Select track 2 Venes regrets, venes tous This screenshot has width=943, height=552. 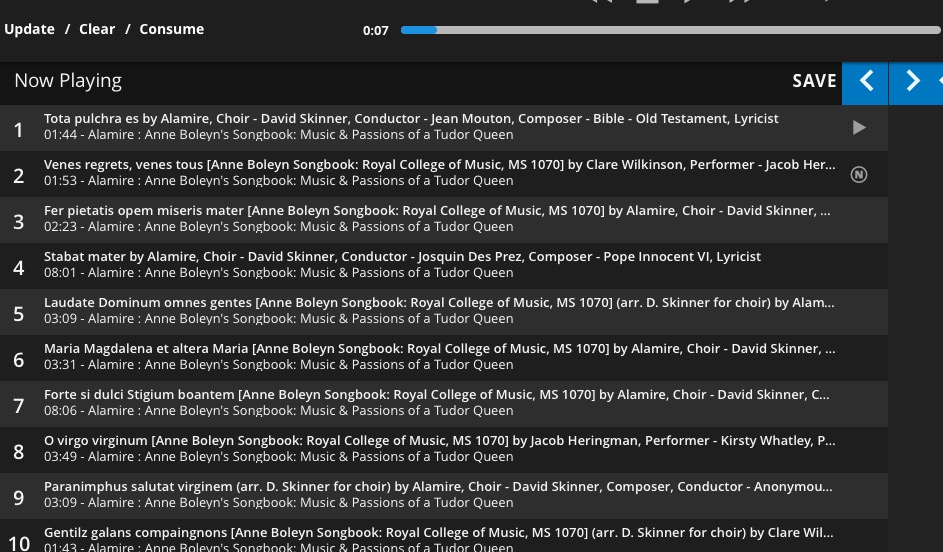click(x=444, y=174)
